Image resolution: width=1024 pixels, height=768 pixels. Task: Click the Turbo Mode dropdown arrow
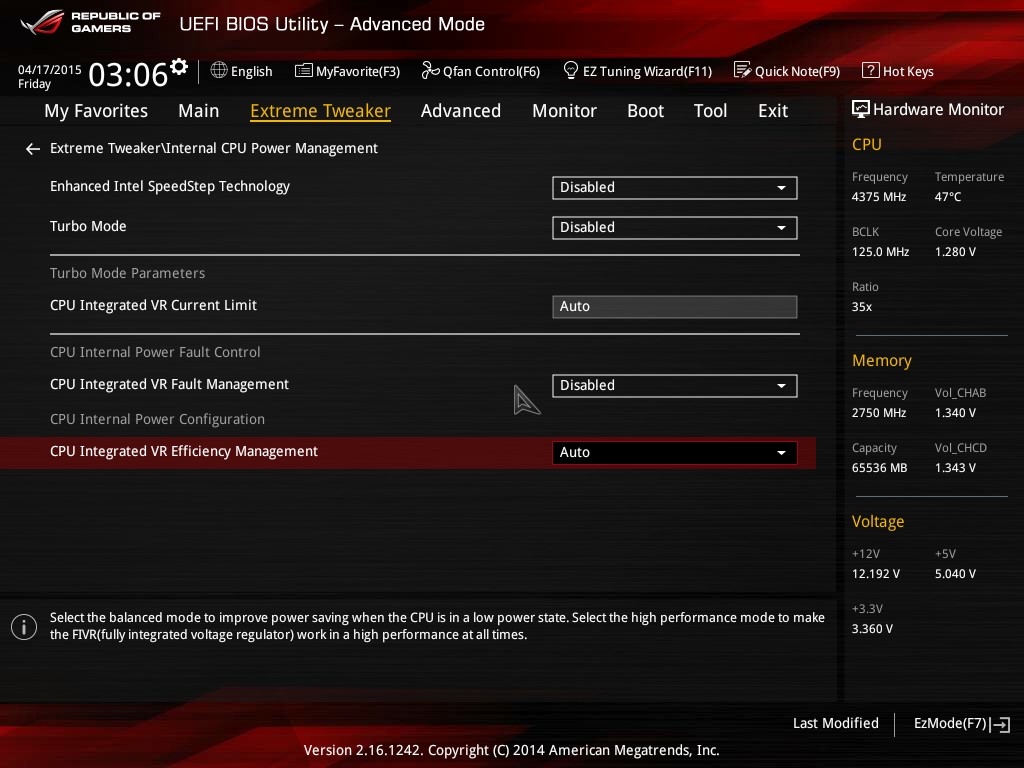pyautogui.click(x=781, y=228)
